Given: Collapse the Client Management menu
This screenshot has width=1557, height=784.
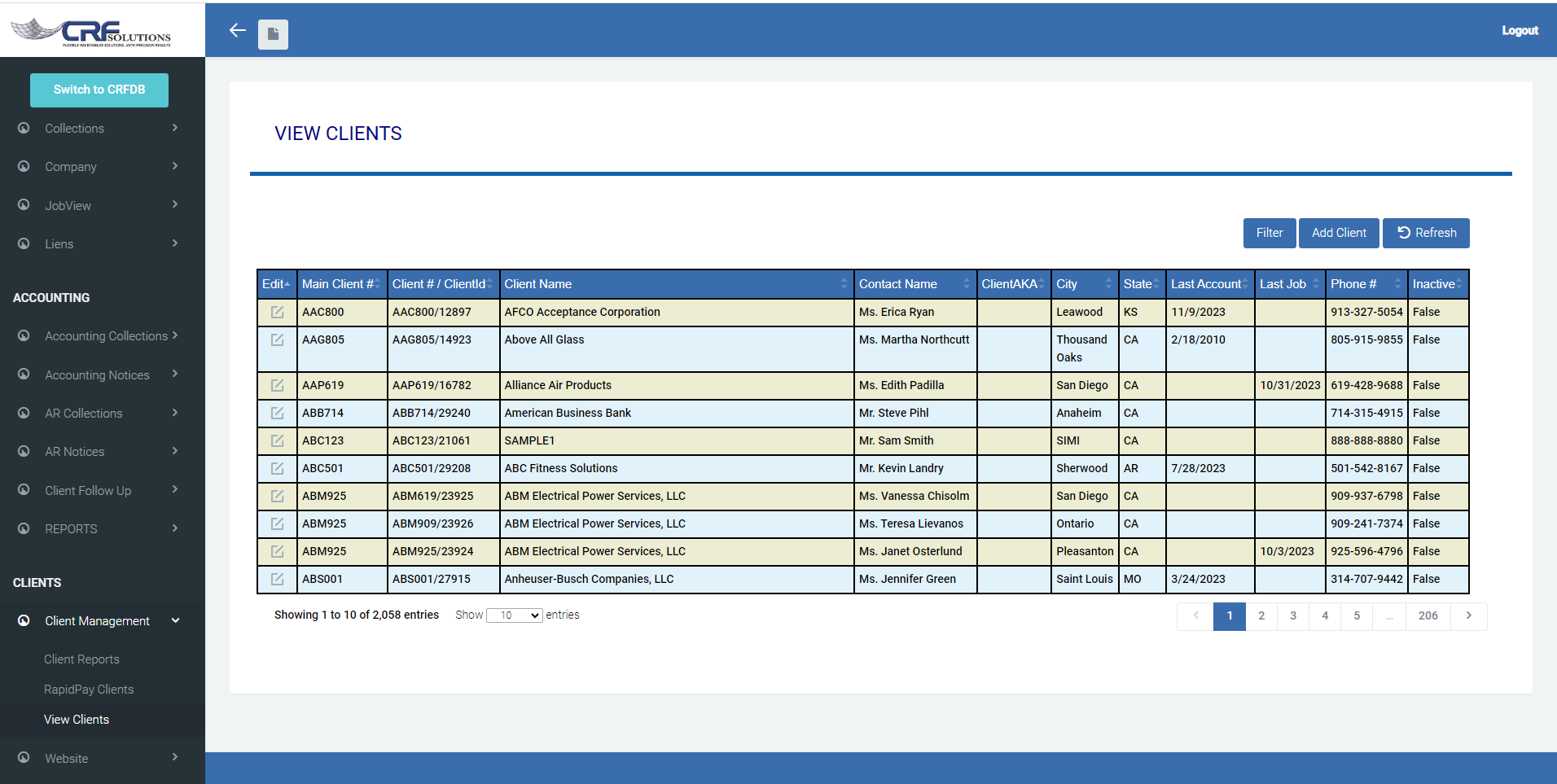Looking at the screenshot, I should click(98, 620).
